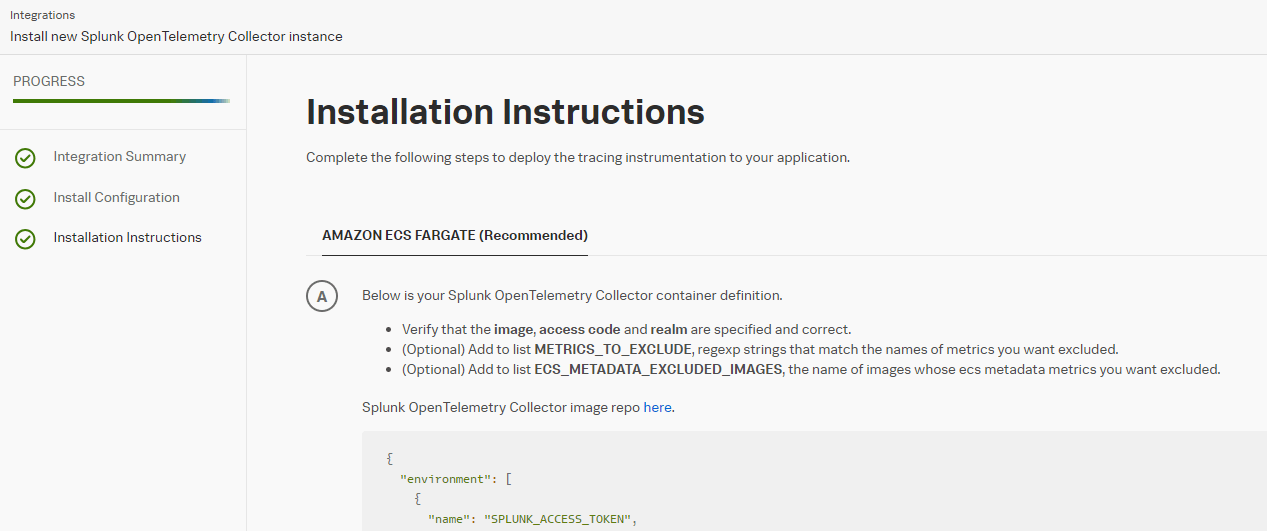The image size is (1267, 531).
Task: Click the "SPLUNK_ACCESS_TOKEN" line in the code
Action: pyautogui.click(x=532, y=519)
